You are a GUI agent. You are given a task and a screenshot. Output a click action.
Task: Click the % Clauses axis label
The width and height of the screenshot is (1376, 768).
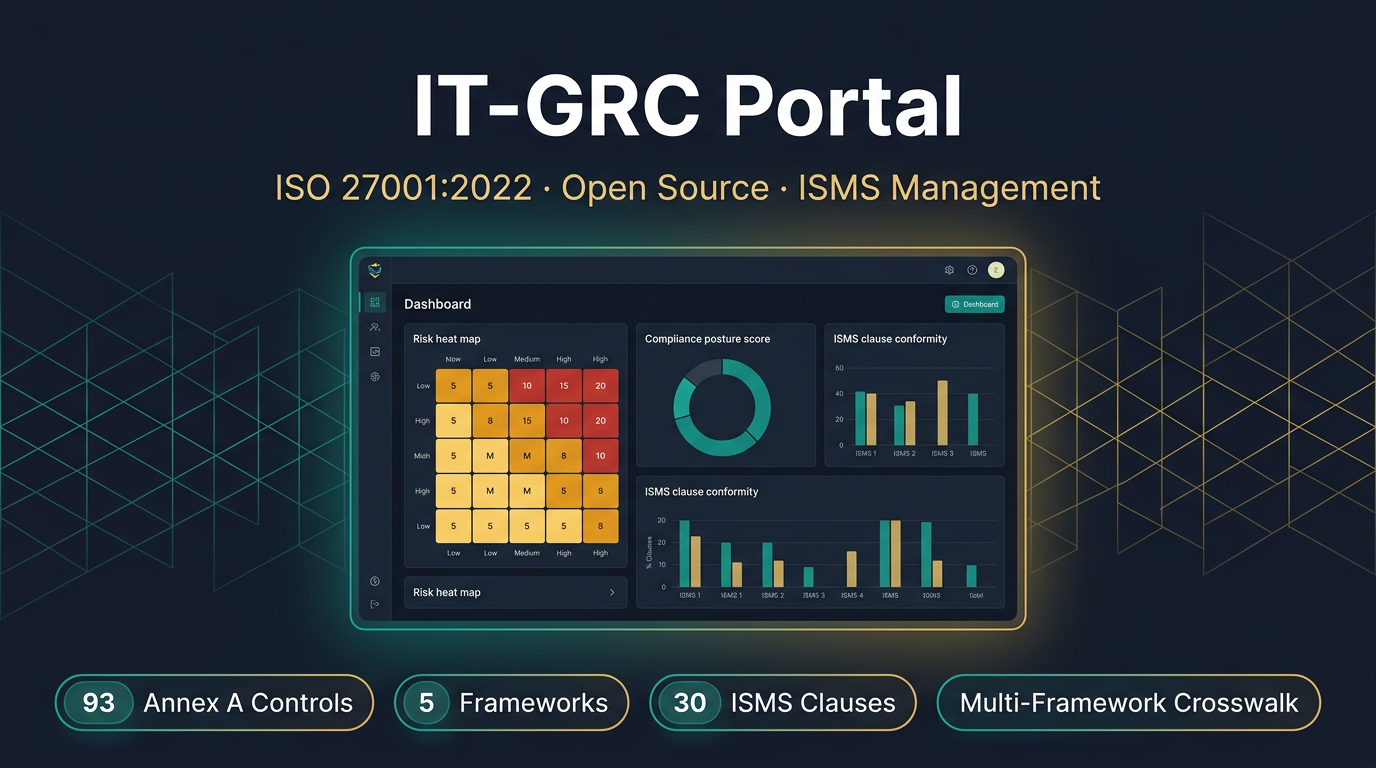(x=649, y=553)
